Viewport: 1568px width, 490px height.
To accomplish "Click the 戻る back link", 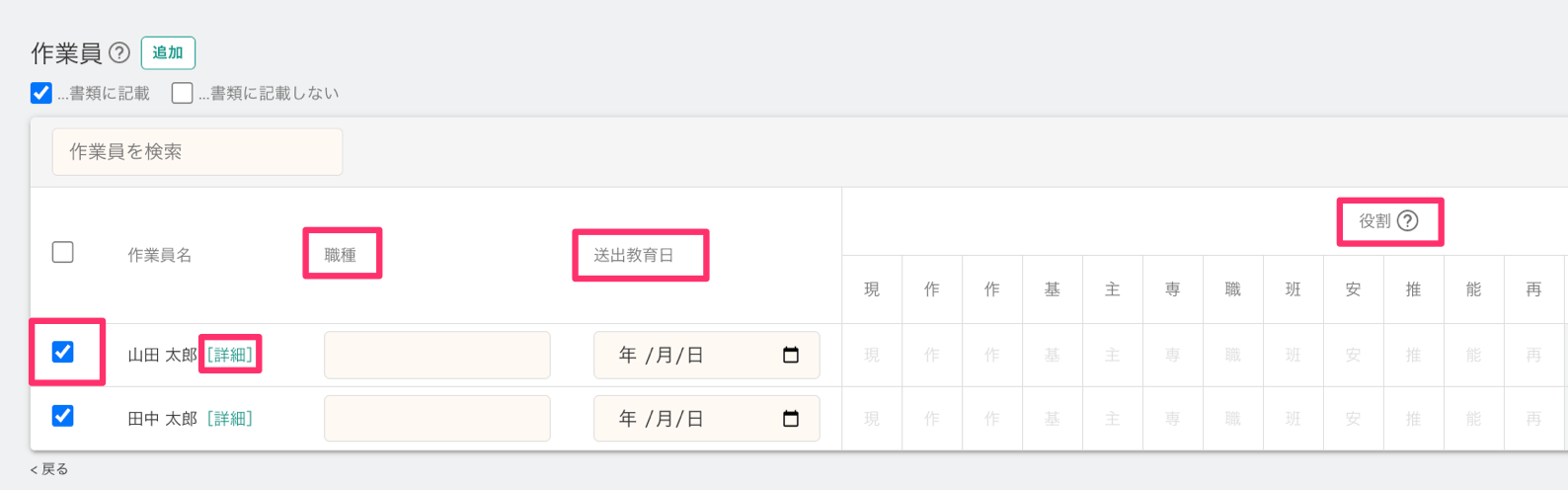I will tap(49, 469).
